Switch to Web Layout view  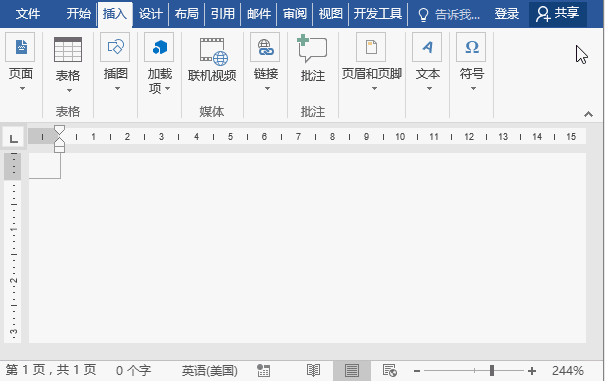pos(390,371)
